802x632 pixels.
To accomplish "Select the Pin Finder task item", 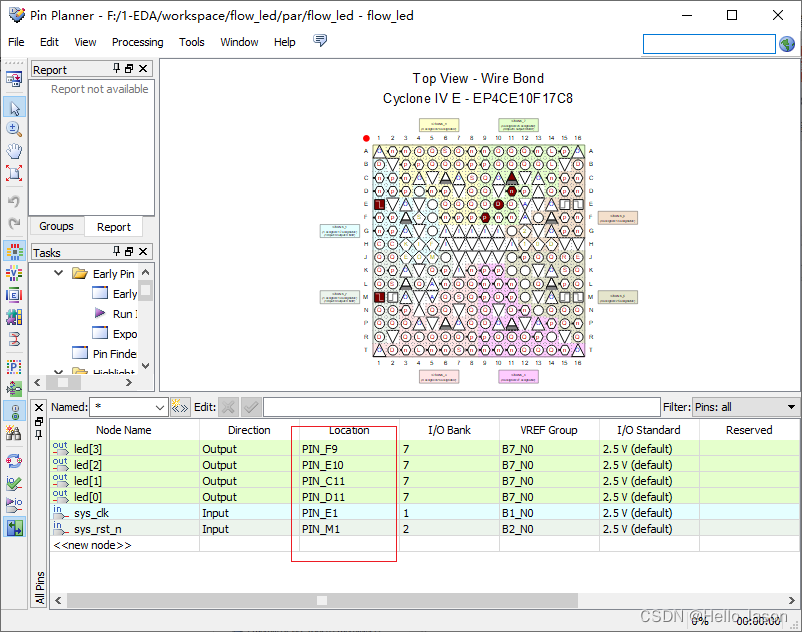I will click(x=105, y=353).
